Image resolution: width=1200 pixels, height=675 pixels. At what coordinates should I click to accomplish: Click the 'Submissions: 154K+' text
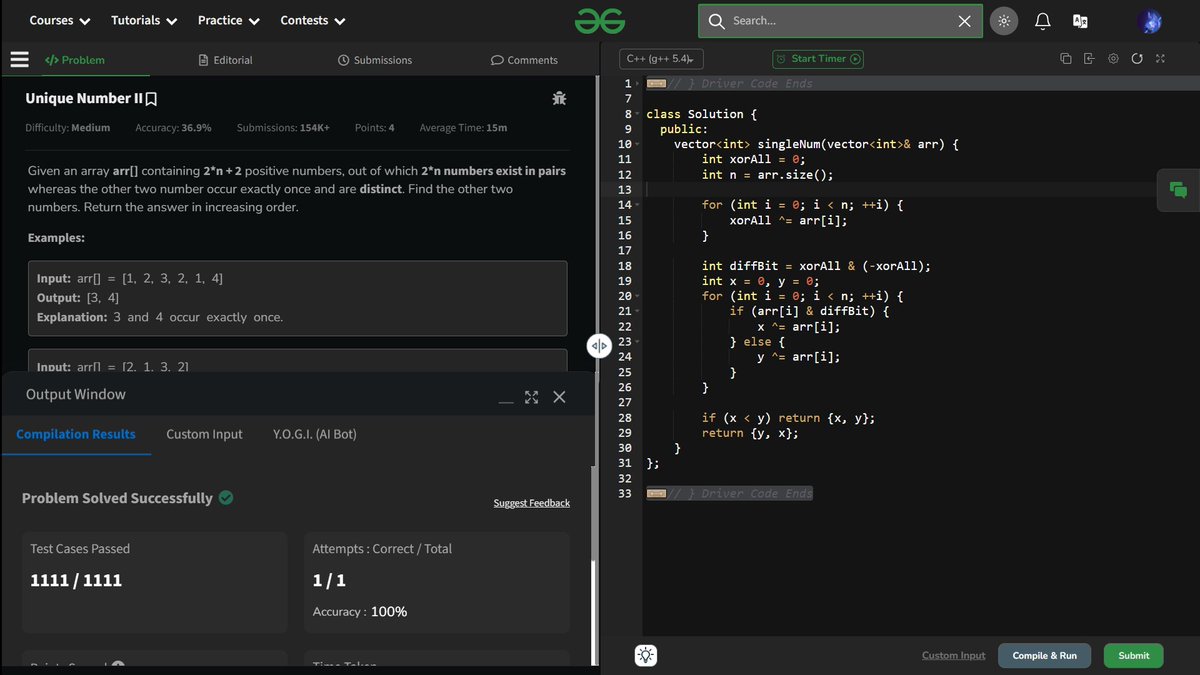tap(283, 128)
